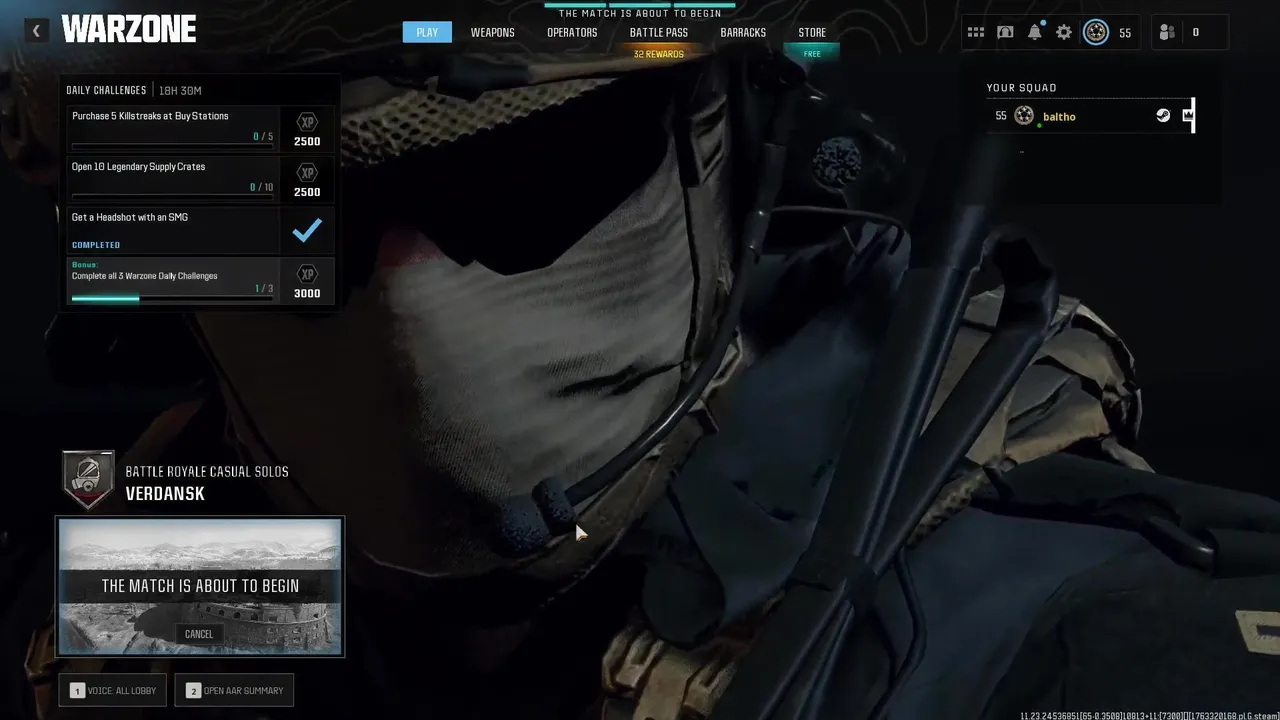Click 'The match is about to begin' top banner
The height and width of the screenshot is (720, 1280).
point(640,13)
